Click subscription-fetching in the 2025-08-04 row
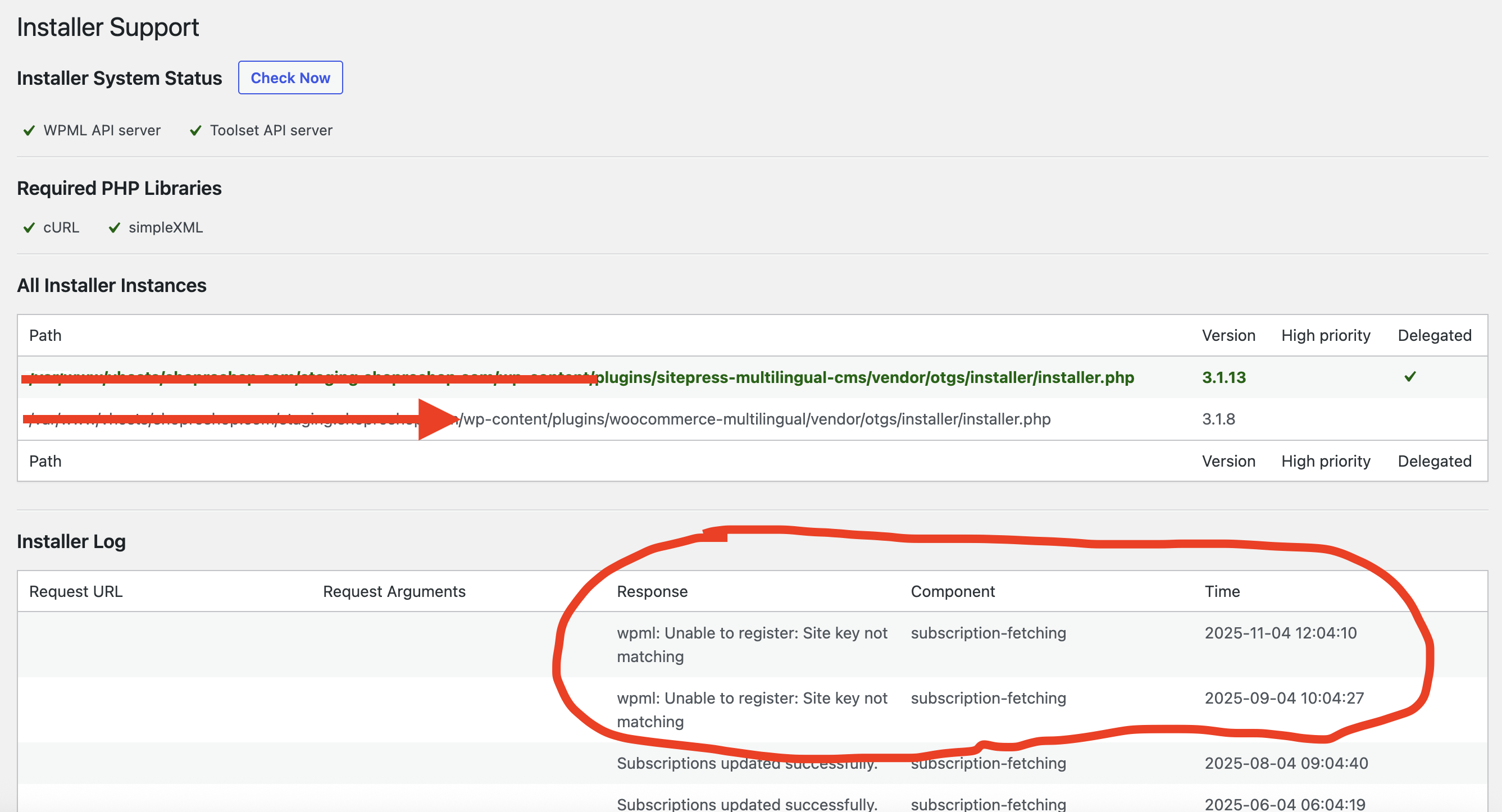This screenshot has width=1502, height=812. click(x=988, y=764)
